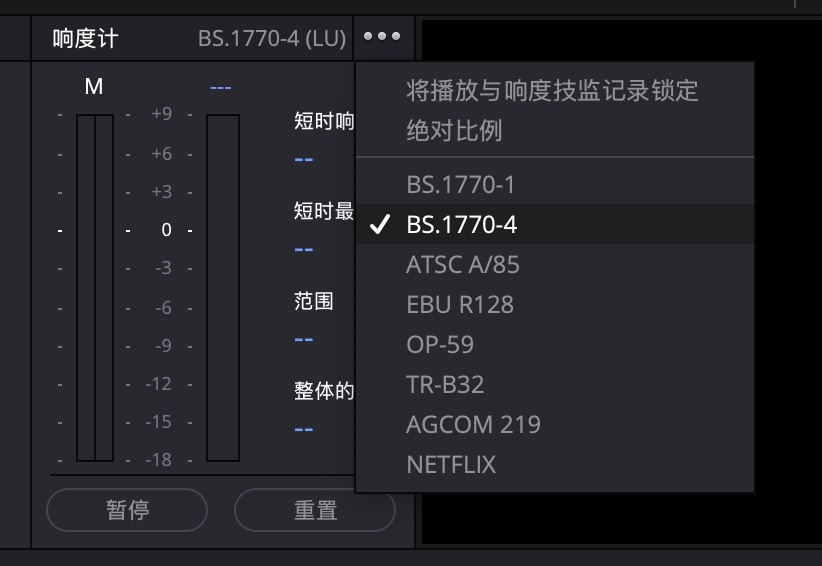Click the 整体的 integrated loudness value

pos(304,429)
